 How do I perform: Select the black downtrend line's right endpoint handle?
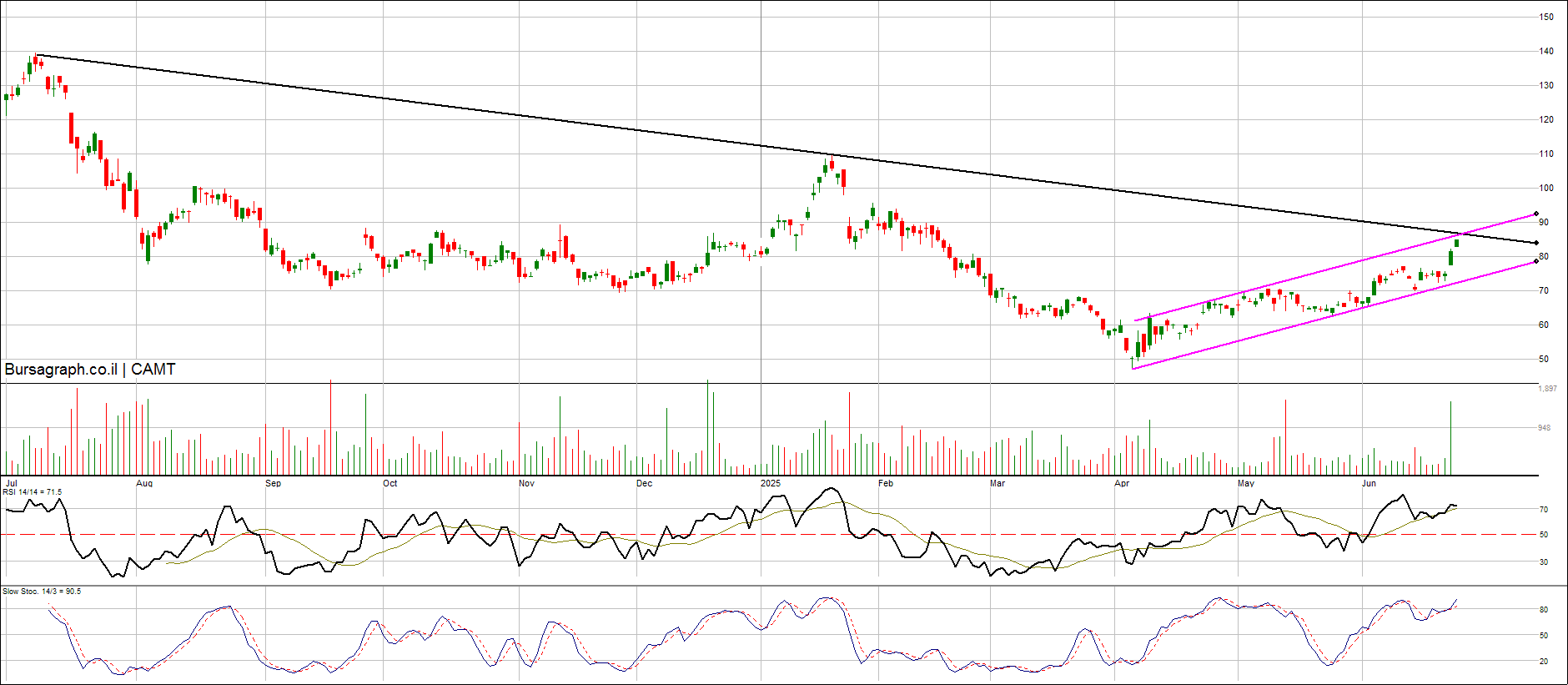coord(1536,243)
